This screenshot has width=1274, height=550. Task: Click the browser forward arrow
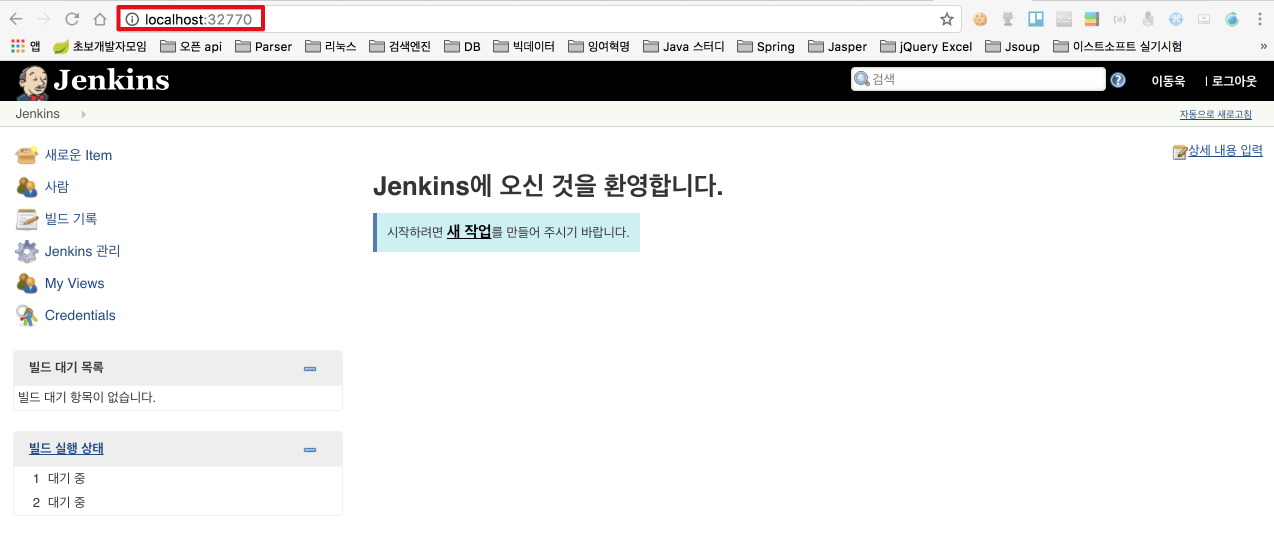[43, 19]
